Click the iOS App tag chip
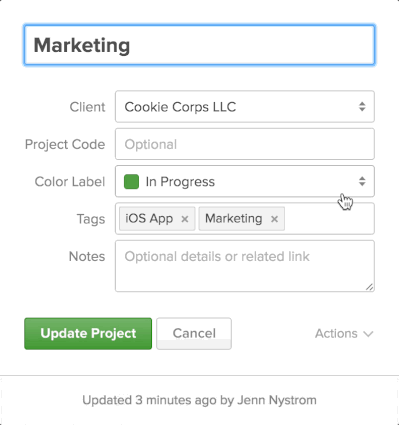 (x=157, y=219)
